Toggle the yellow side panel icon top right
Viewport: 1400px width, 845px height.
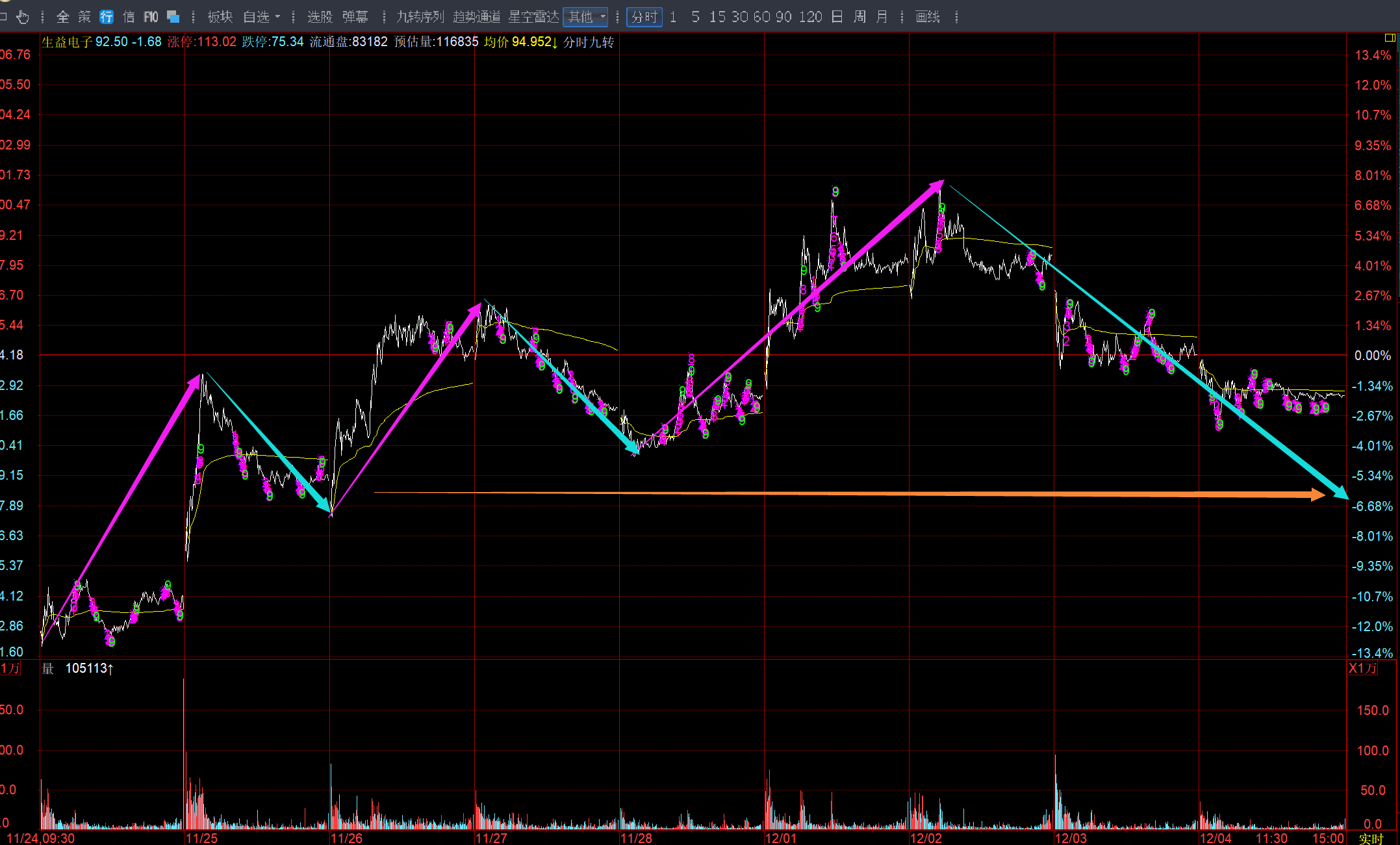click(x=1390, y=38)
